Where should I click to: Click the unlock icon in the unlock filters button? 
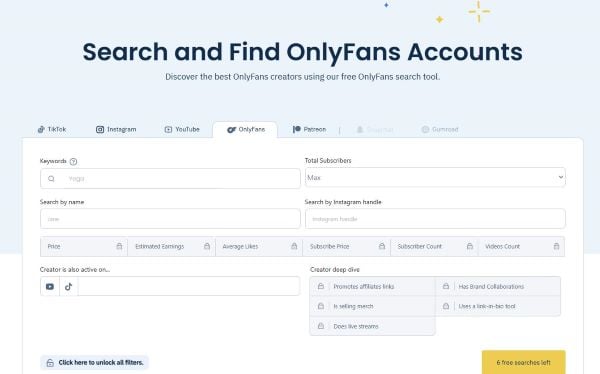coord(50,363)
